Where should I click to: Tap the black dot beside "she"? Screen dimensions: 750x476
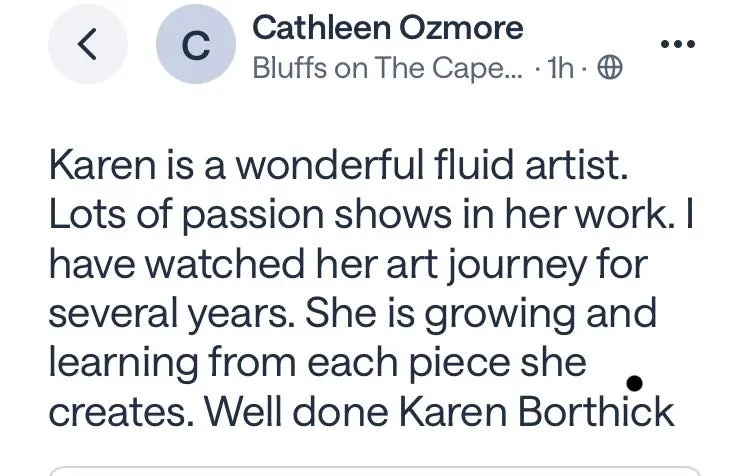[x=633, y=383]
